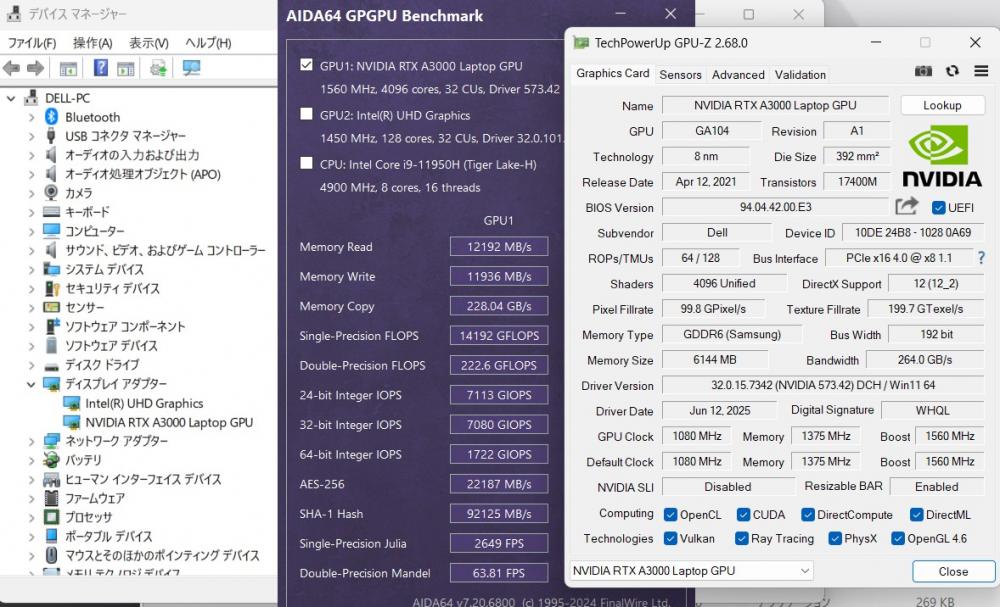This screenshot has width=1000, height=607.
Task: Click the back arrow in Device Manager toolbar
Action: coord(11,68)
